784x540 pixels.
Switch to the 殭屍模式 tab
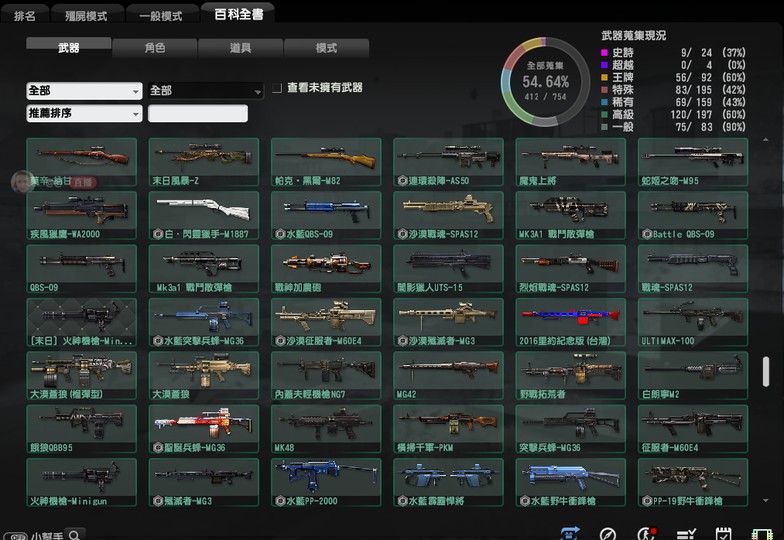88,15
